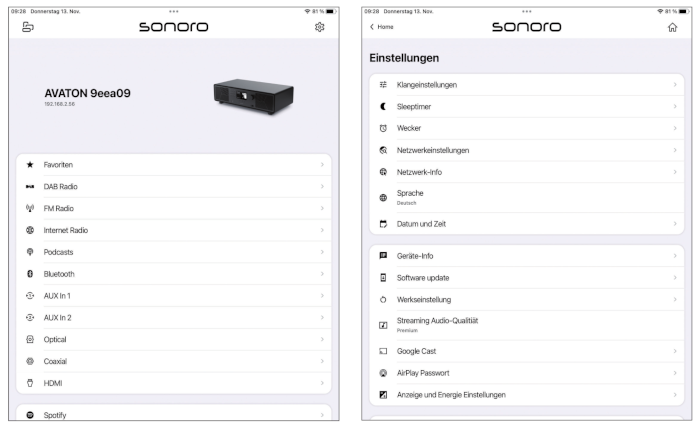Go home using the house icon
This screenshot has width=700, height=425.
(x=672, y=27)
